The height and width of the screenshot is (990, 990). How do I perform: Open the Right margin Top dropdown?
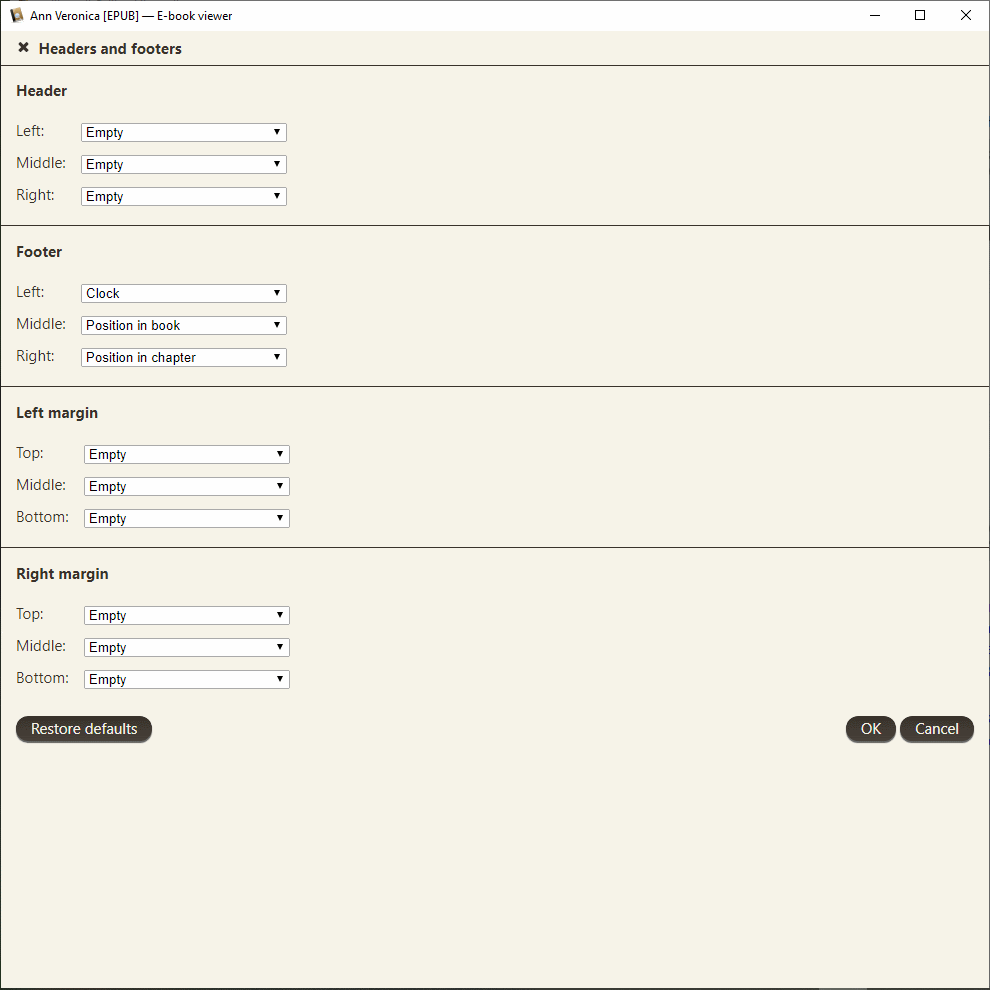[187, 616]
